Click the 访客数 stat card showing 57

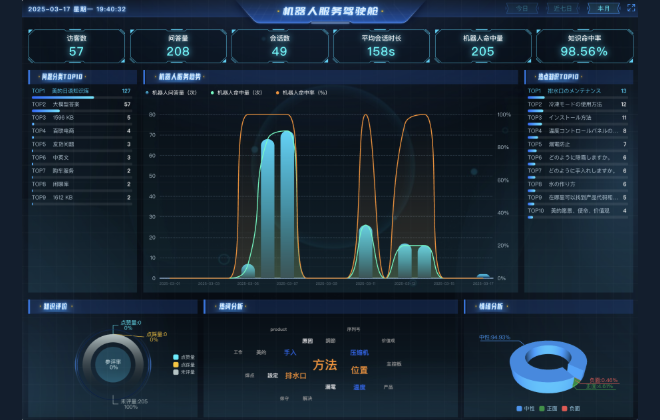tap(77, 46)
